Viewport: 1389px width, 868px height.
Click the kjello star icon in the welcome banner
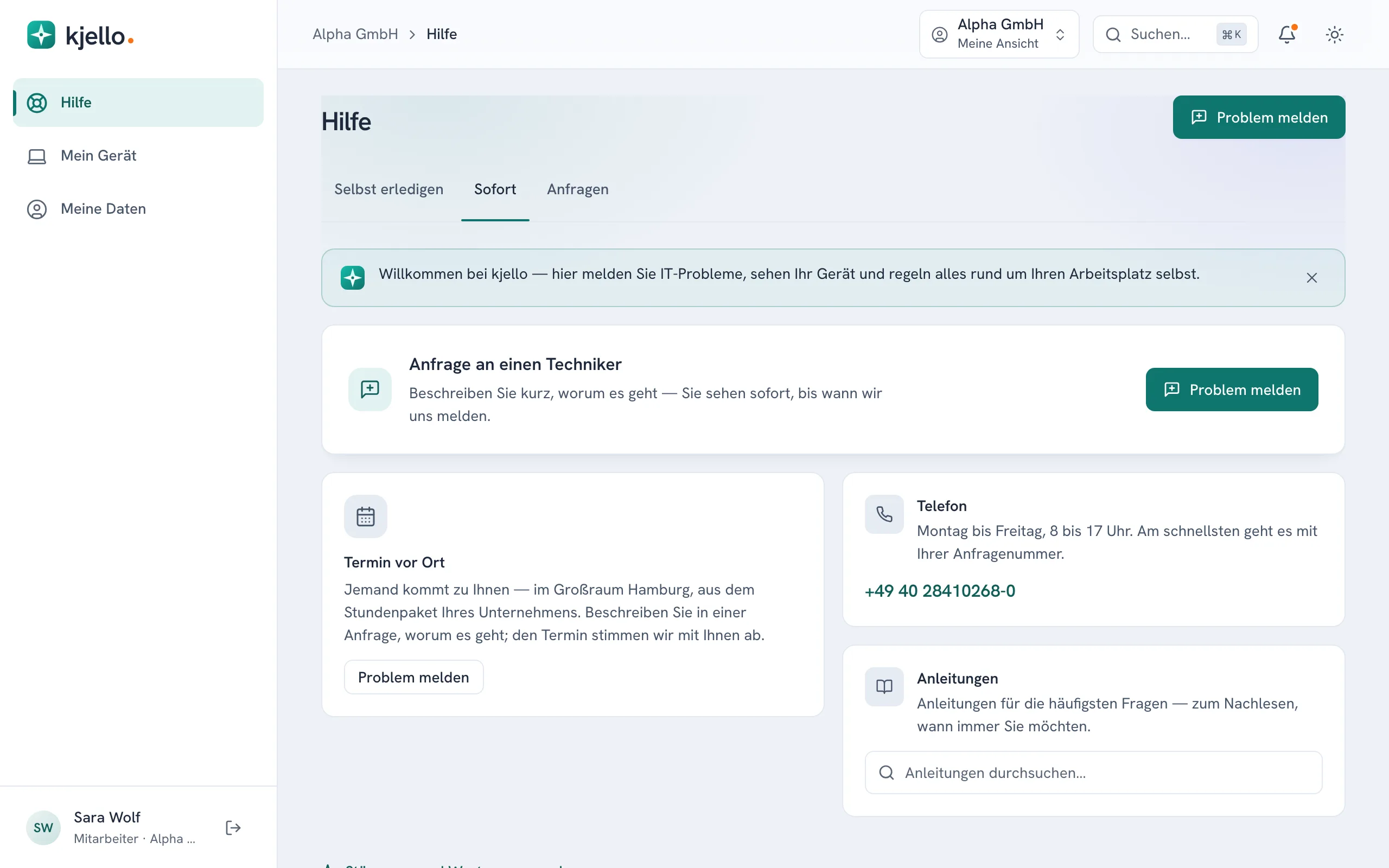coord(353,278)
